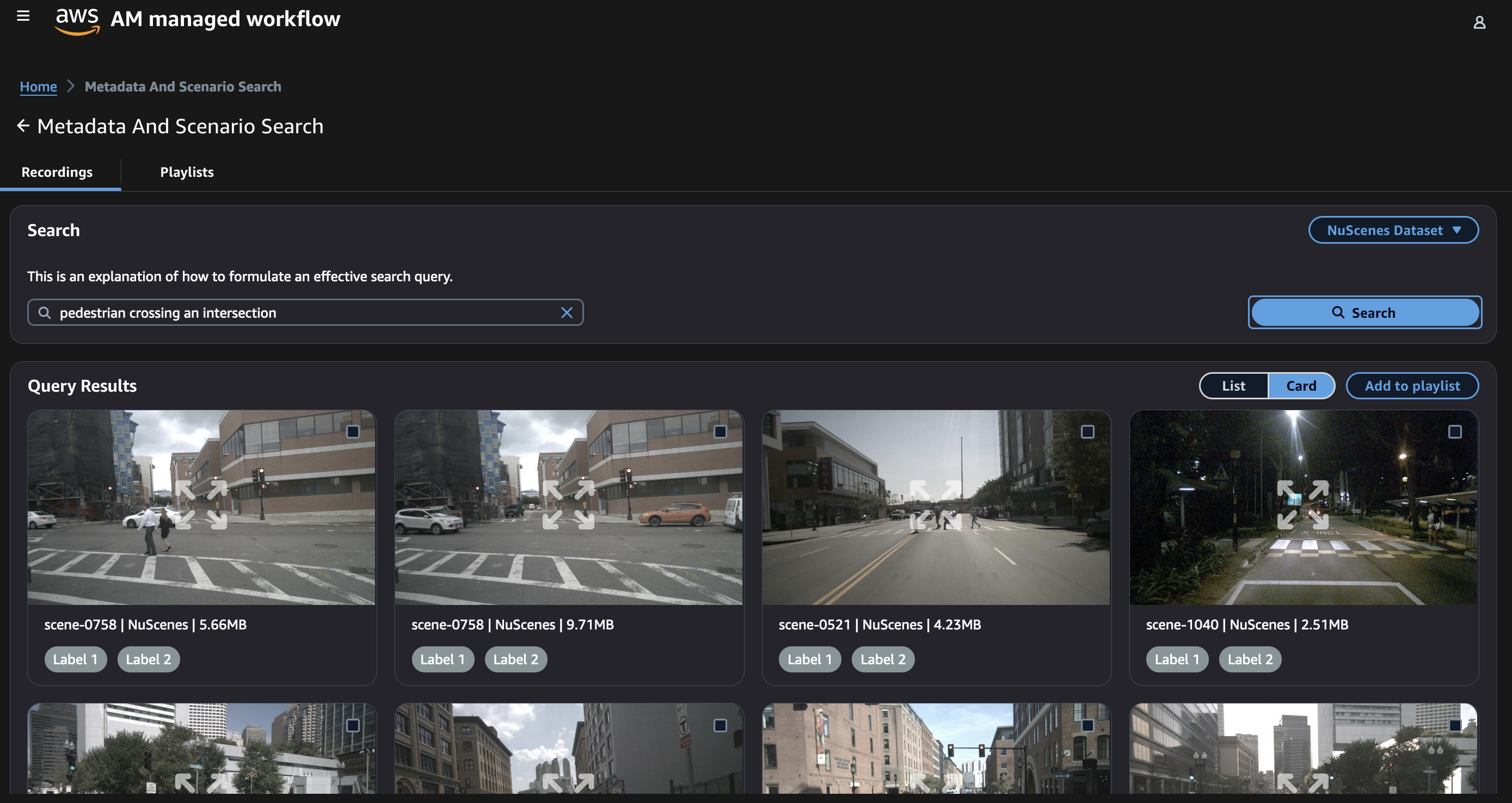Open the NuScenes Dataset dropdown
Screen dimensions: 1512x803
[x=1393, y=230]
